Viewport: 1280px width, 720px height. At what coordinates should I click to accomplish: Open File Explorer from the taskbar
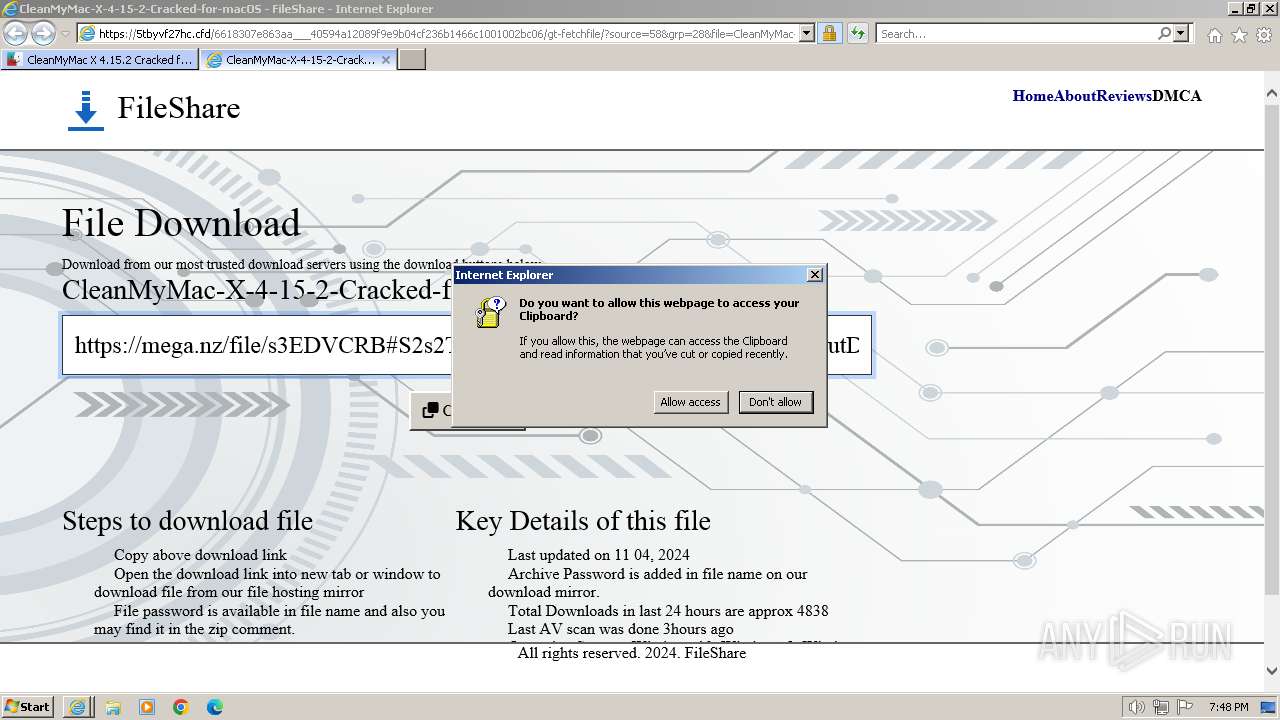113,707
